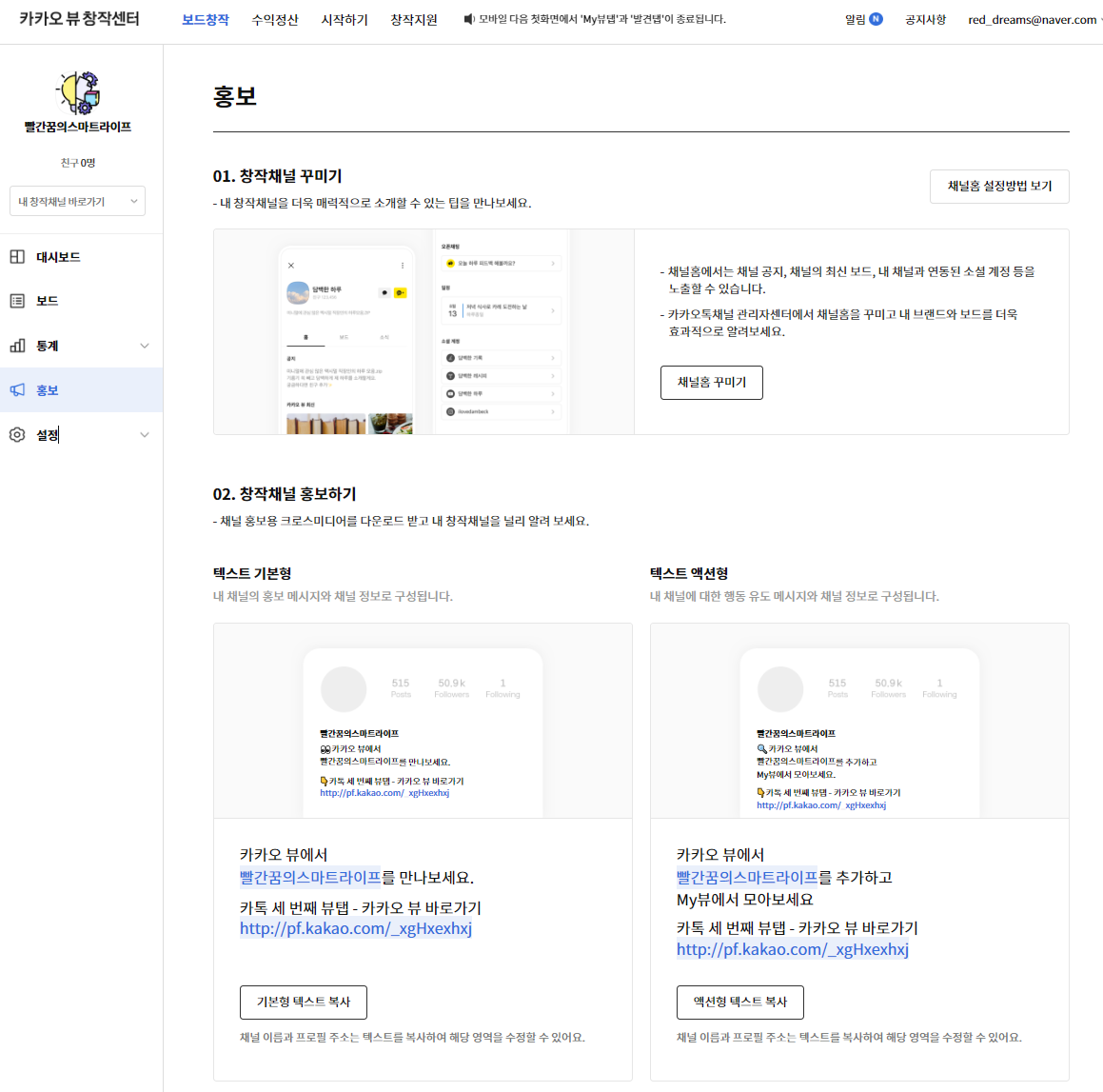Screen dimensions: 1103x1092
Task: Click 빨간꿈의스마트라이프 link in 액션형 text
Action: [747, 878]
